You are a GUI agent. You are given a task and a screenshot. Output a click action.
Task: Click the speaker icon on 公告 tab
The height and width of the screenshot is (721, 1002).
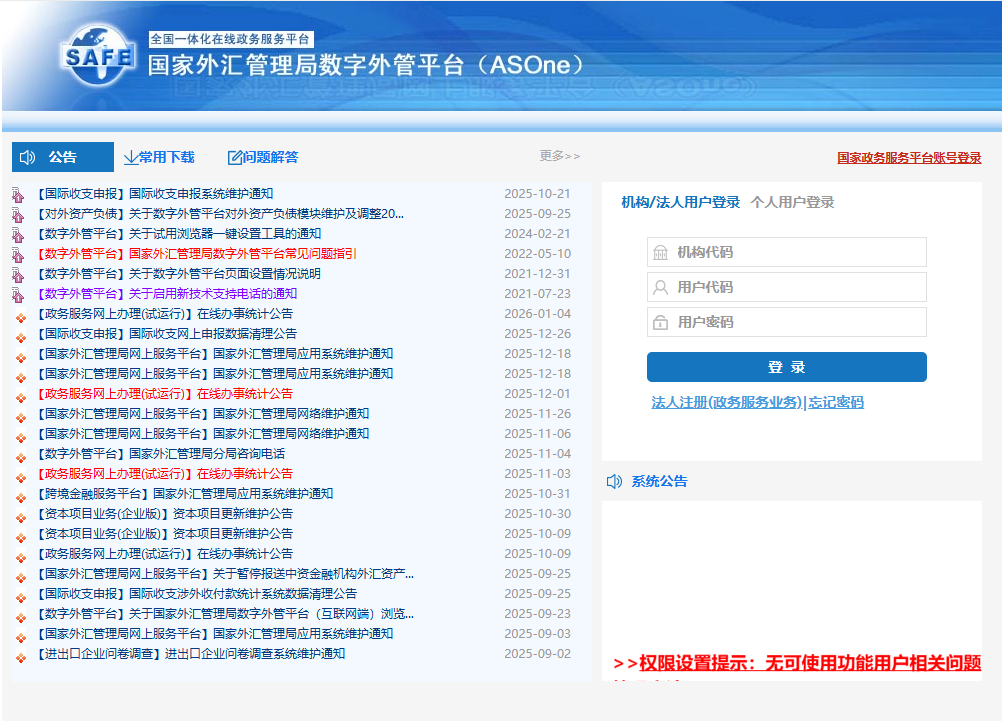click(27, 157)
